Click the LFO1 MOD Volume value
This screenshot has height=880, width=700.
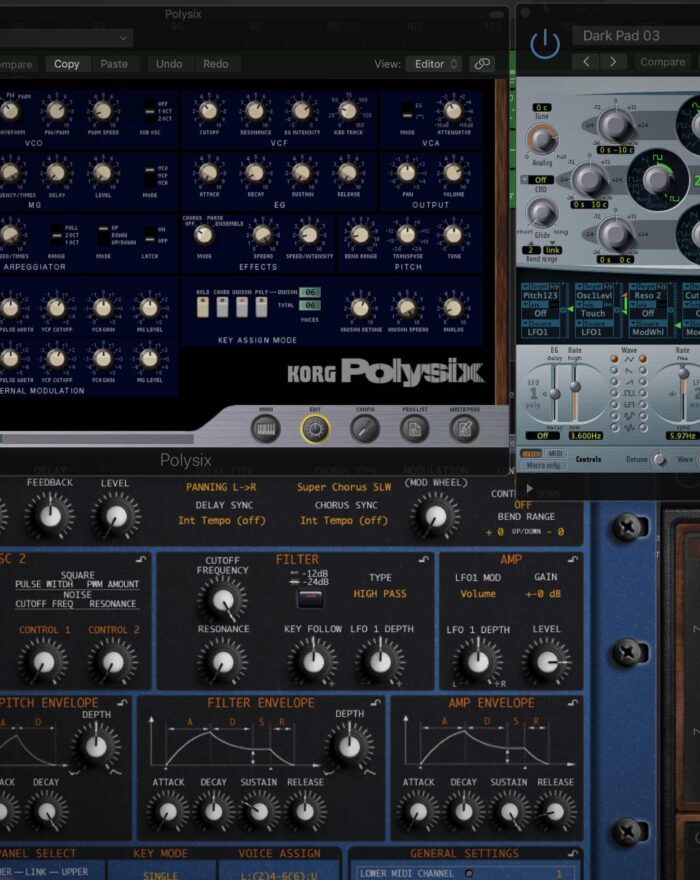[x=478, y=594]
